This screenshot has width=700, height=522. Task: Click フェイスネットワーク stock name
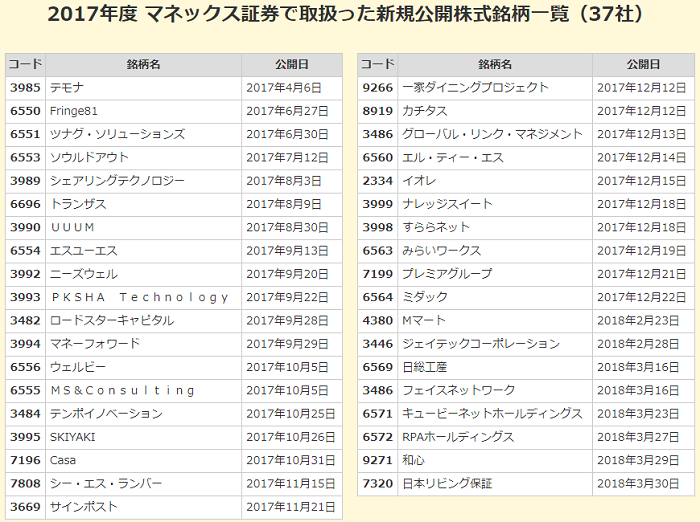tap(458, 390)
